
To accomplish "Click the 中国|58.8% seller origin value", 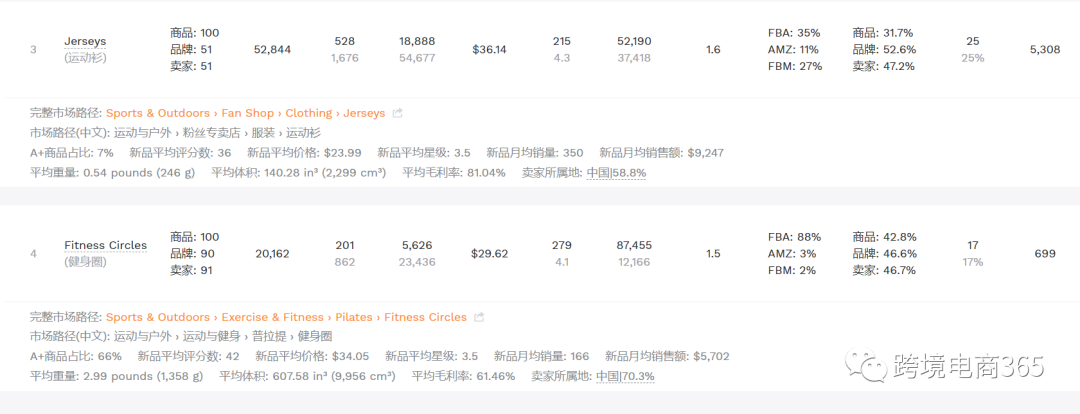I will pyautogui.click(x=616, y=172).
